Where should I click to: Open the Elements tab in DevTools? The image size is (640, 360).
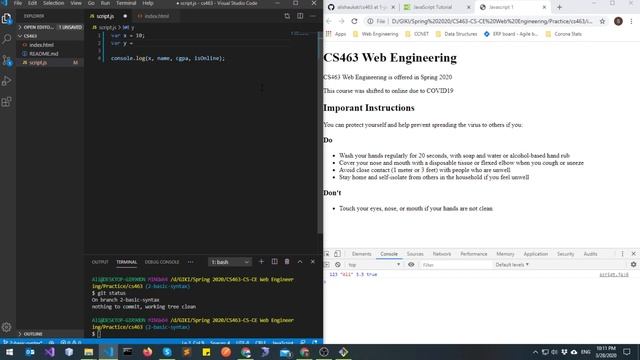tap(362, 254)
